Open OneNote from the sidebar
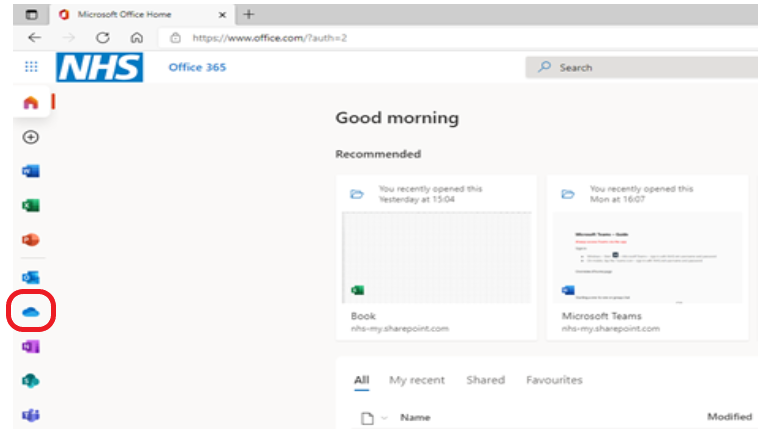Viewport: 762px width, 447px height. pos(30,345)
